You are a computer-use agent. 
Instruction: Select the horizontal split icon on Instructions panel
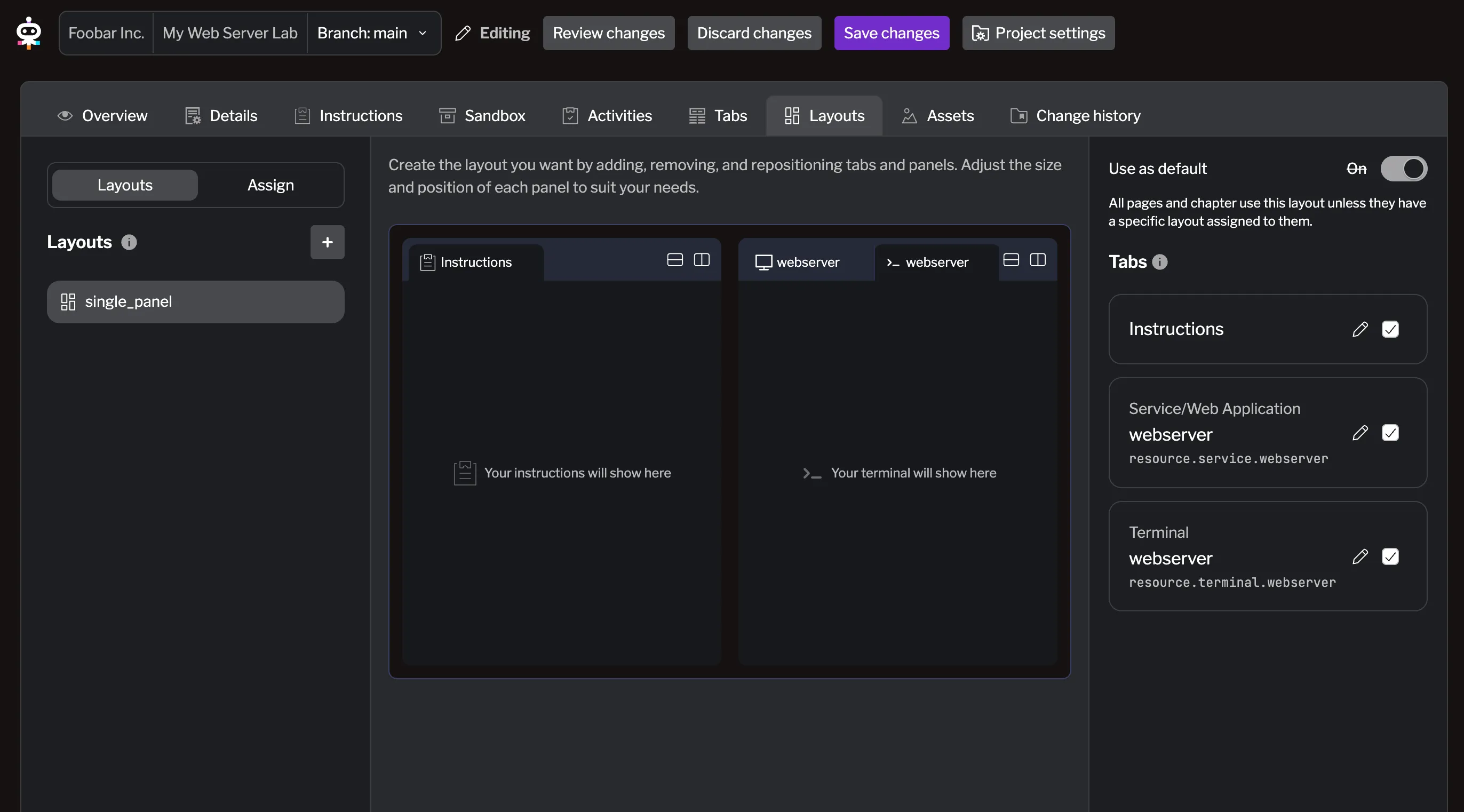[674, 260]
